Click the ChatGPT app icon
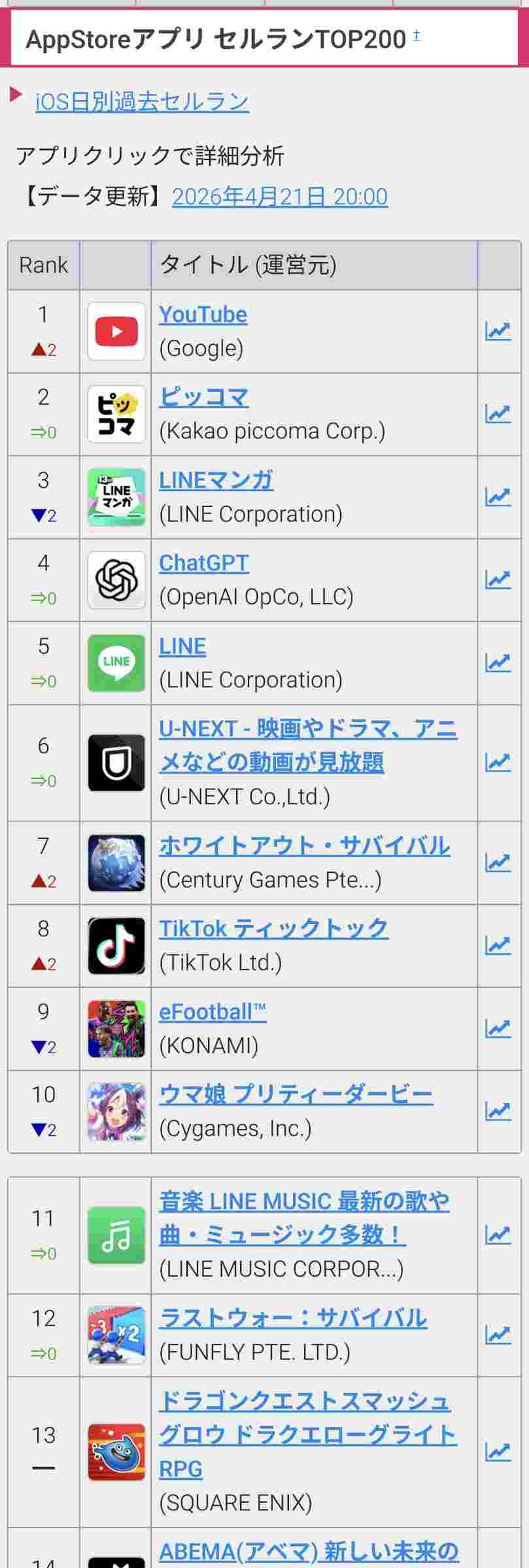 pos(116,580)
